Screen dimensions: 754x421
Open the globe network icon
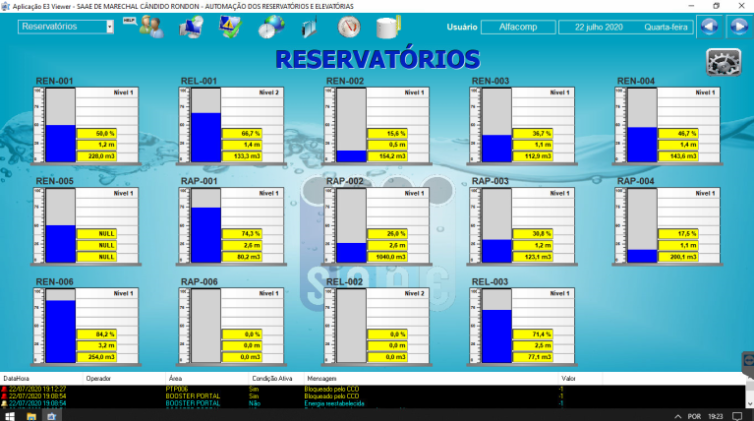[x=270, y=28]
